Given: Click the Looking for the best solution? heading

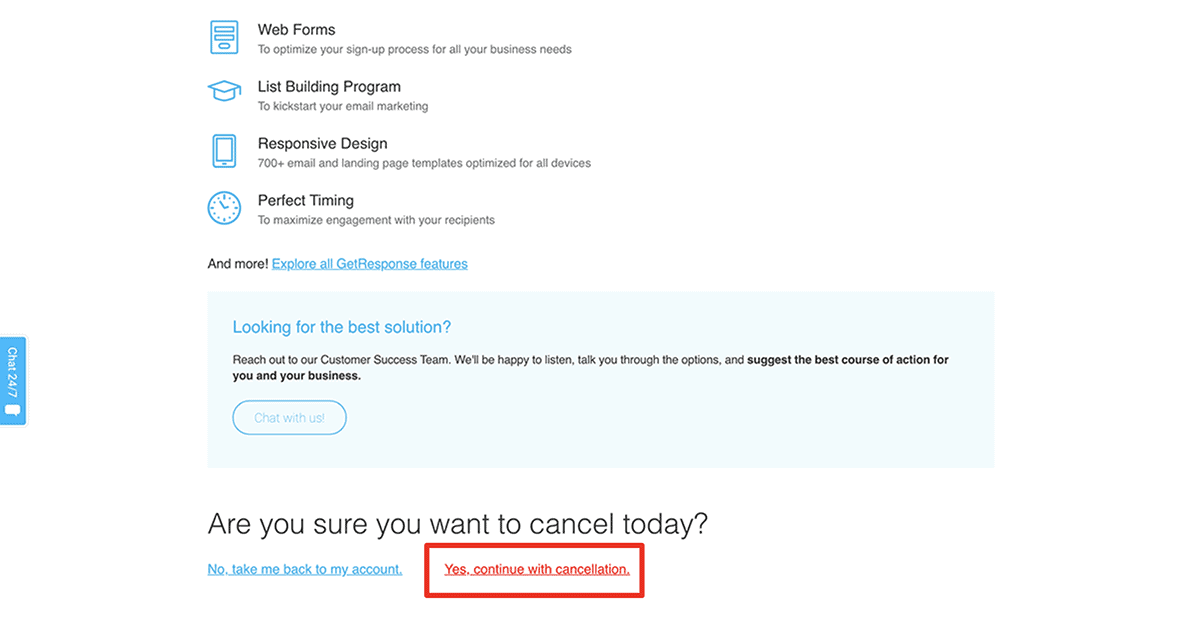Looking at the screenshot, I should tap(342, 327).
